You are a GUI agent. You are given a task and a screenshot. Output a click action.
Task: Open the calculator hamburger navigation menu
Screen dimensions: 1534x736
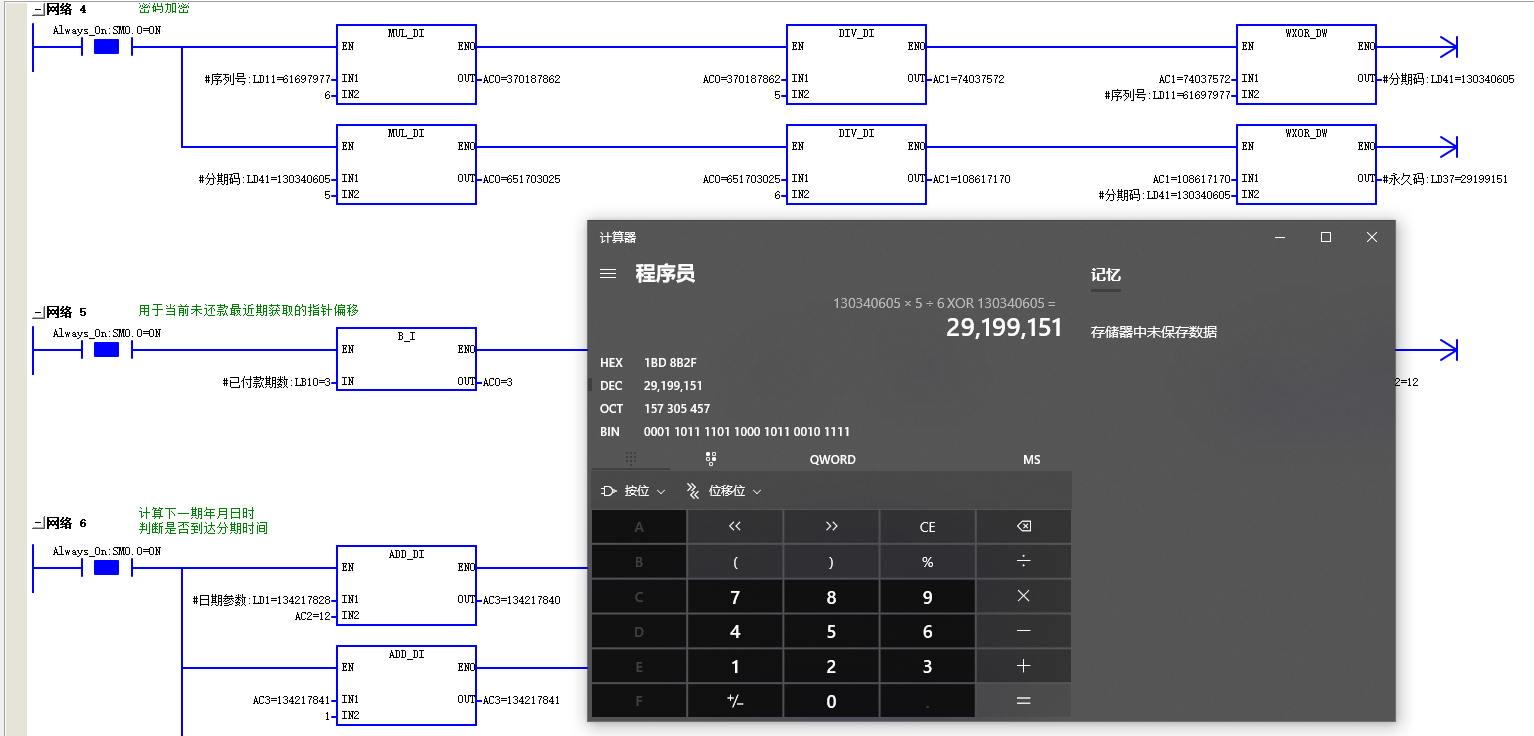(x=608, y=273)
